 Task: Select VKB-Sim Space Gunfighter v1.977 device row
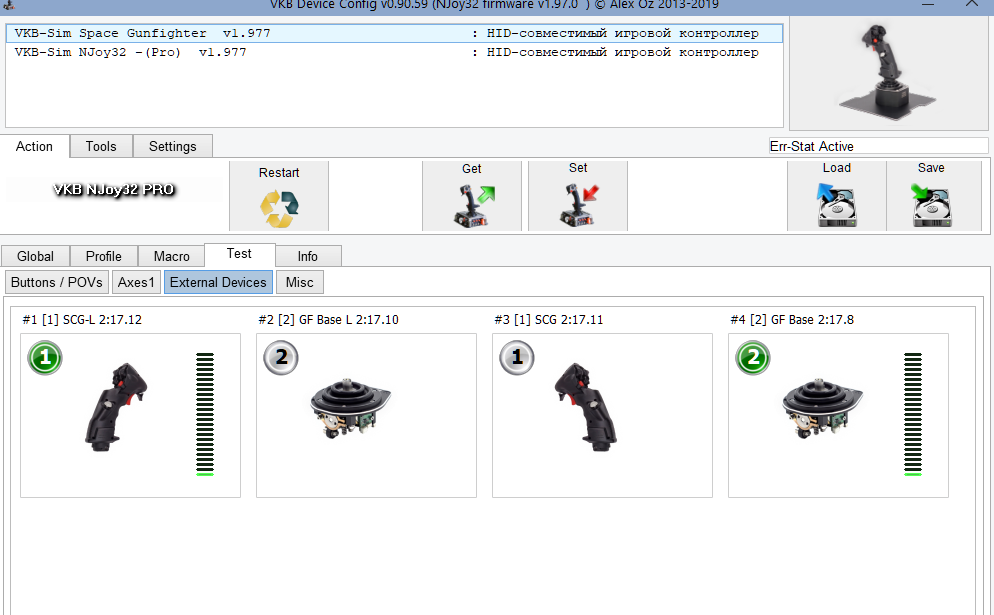click(394, 34)
